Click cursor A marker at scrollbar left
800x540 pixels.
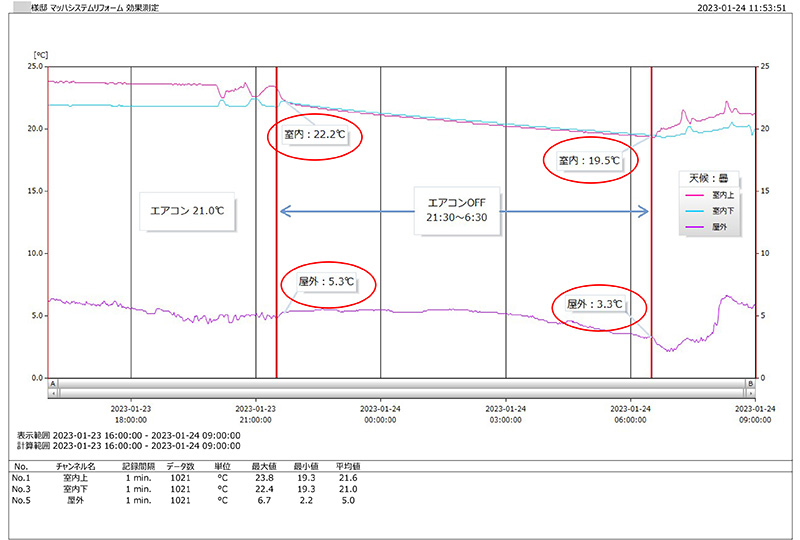pyautogui.click(x=53, y=383)
